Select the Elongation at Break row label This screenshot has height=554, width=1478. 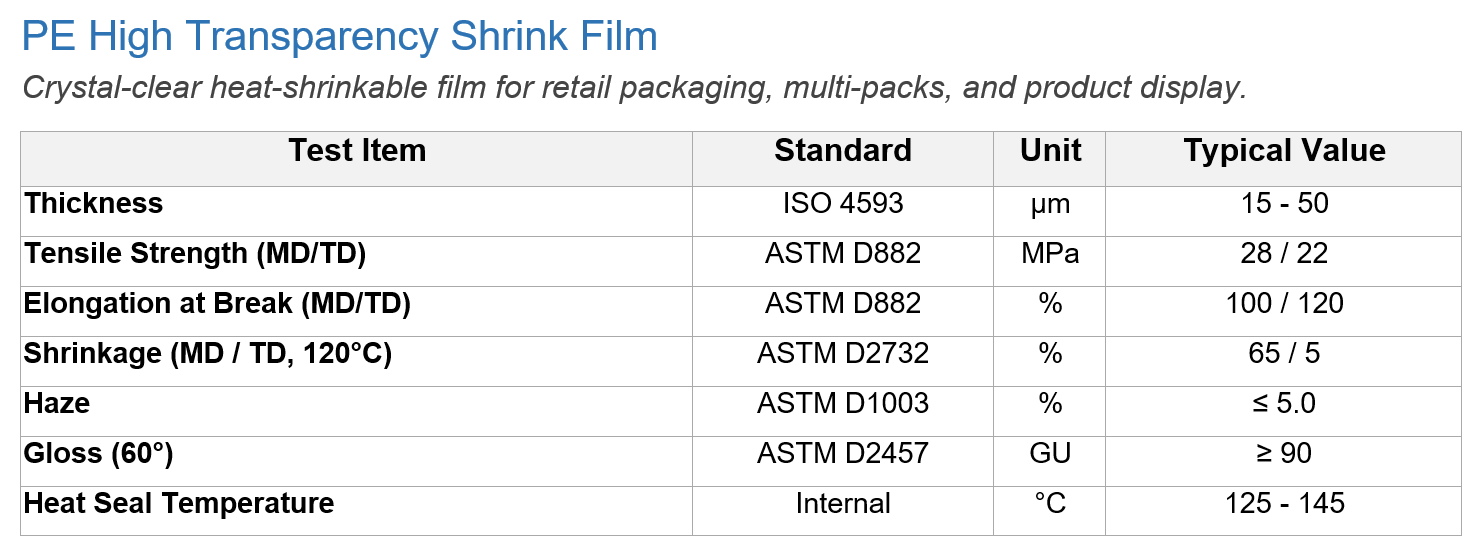(x=218, y=303)
